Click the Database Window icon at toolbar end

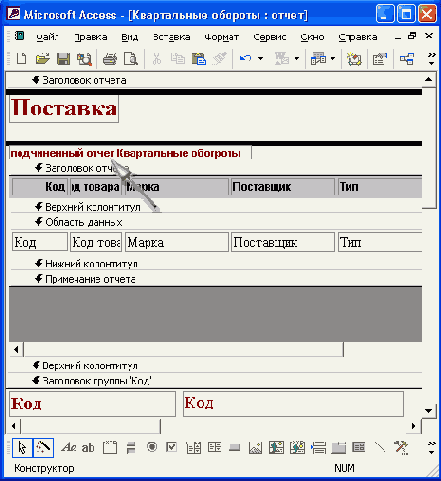tap(407, 59)
